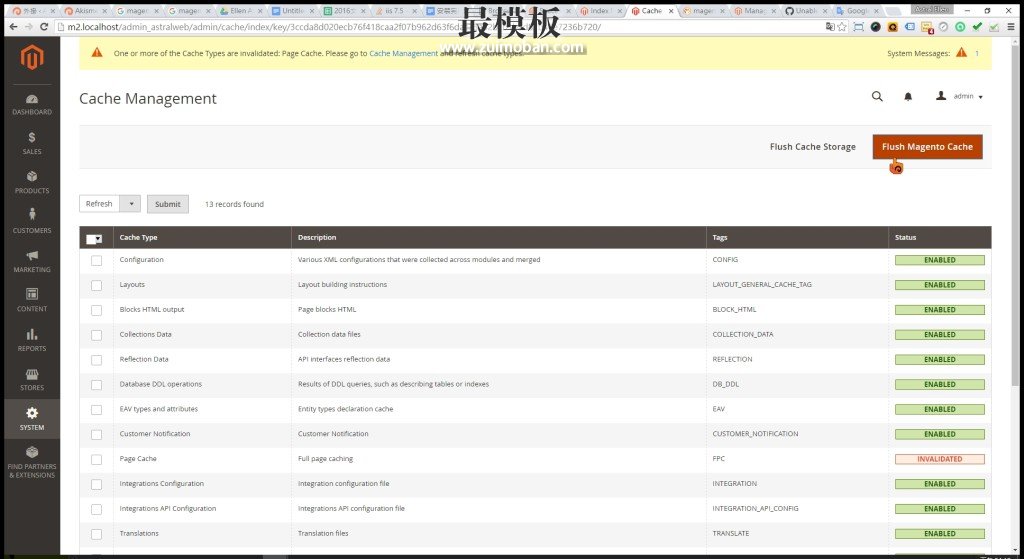The image size is (1024, 559).
Task: Tick the EAV types and attributes checkbox
Action: (97, 409)
